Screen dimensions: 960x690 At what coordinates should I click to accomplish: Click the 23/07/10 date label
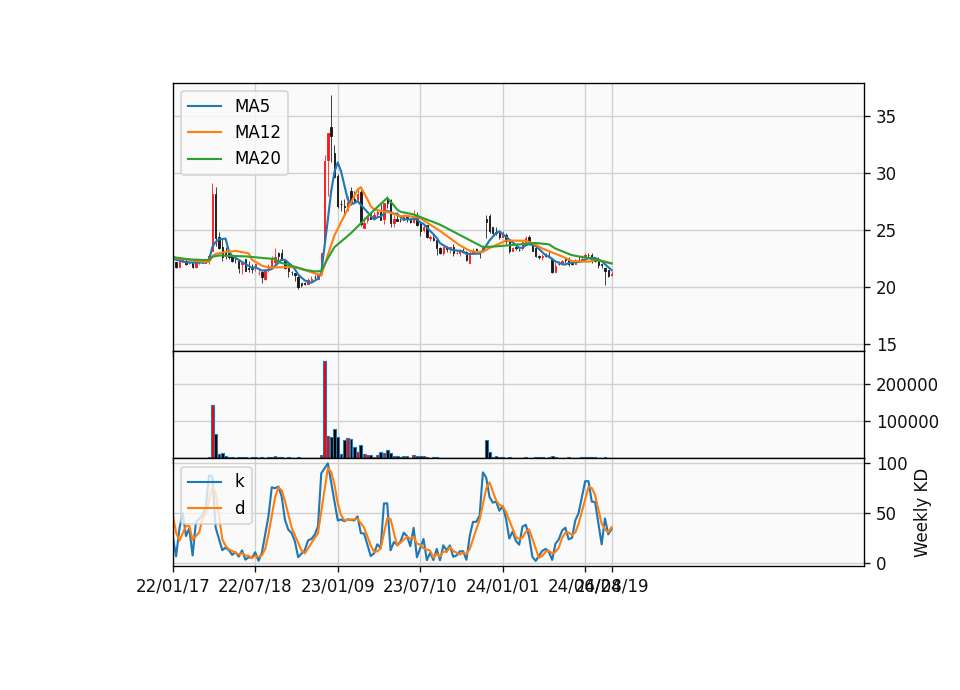tap(419, 586)
